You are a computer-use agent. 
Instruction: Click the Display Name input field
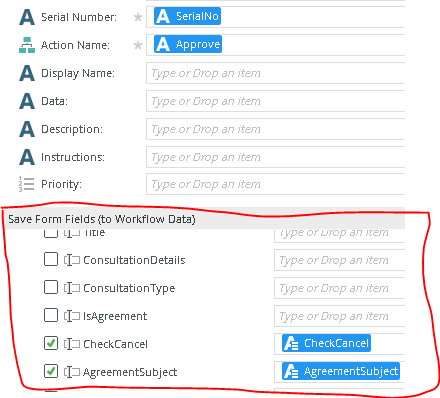pyautogui.click(x=275, y=73)
